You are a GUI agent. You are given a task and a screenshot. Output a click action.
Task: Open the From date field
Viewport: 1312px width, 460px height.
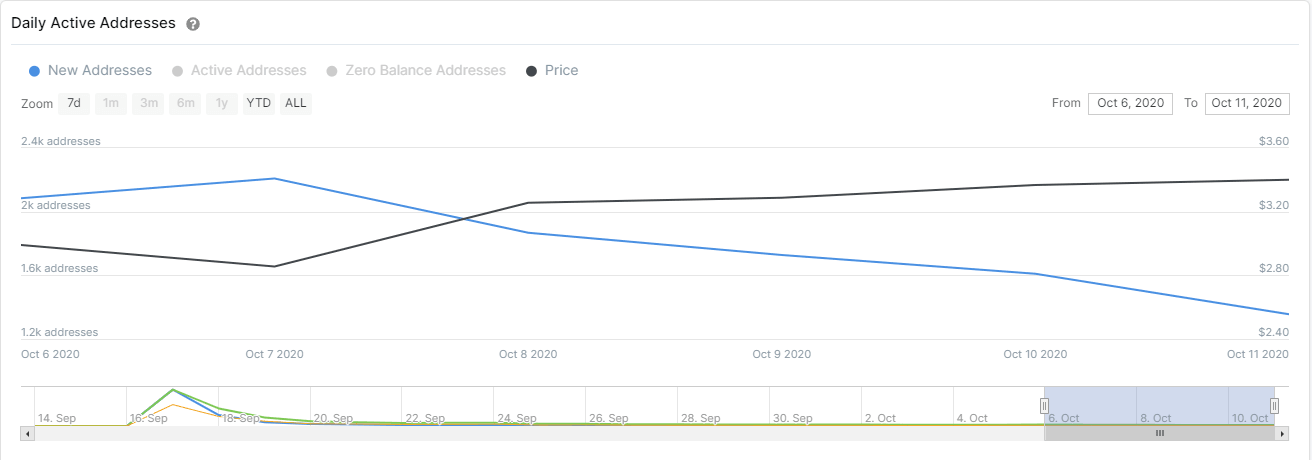click(1130, 103)
